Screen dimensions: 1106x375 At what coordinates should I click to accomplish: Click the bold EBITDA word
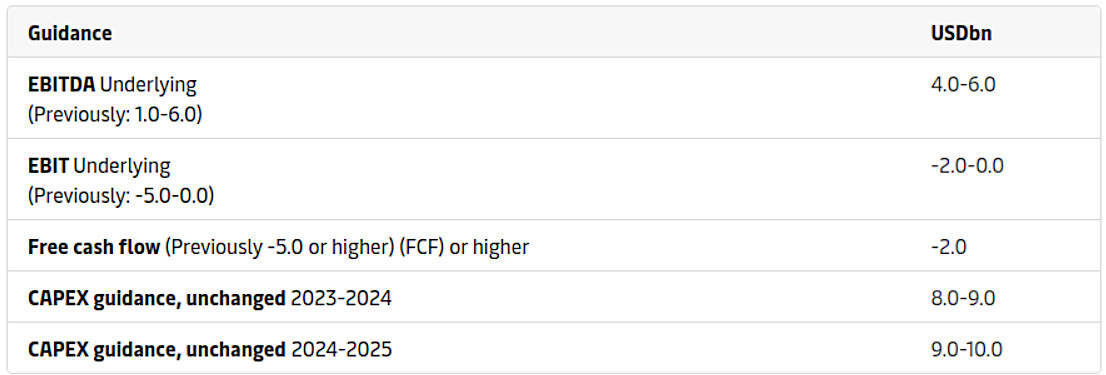61,85
